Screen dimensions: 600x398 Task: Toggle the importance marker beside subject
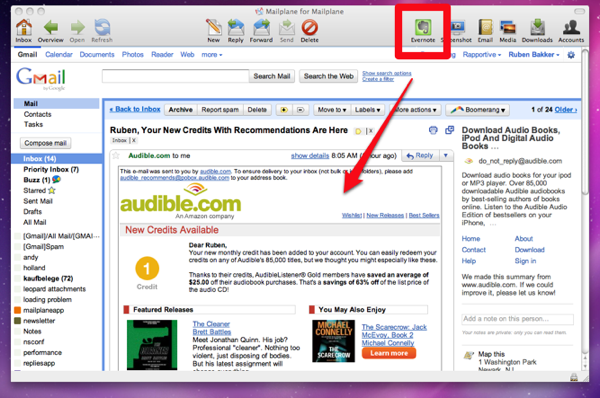[359, 131]
